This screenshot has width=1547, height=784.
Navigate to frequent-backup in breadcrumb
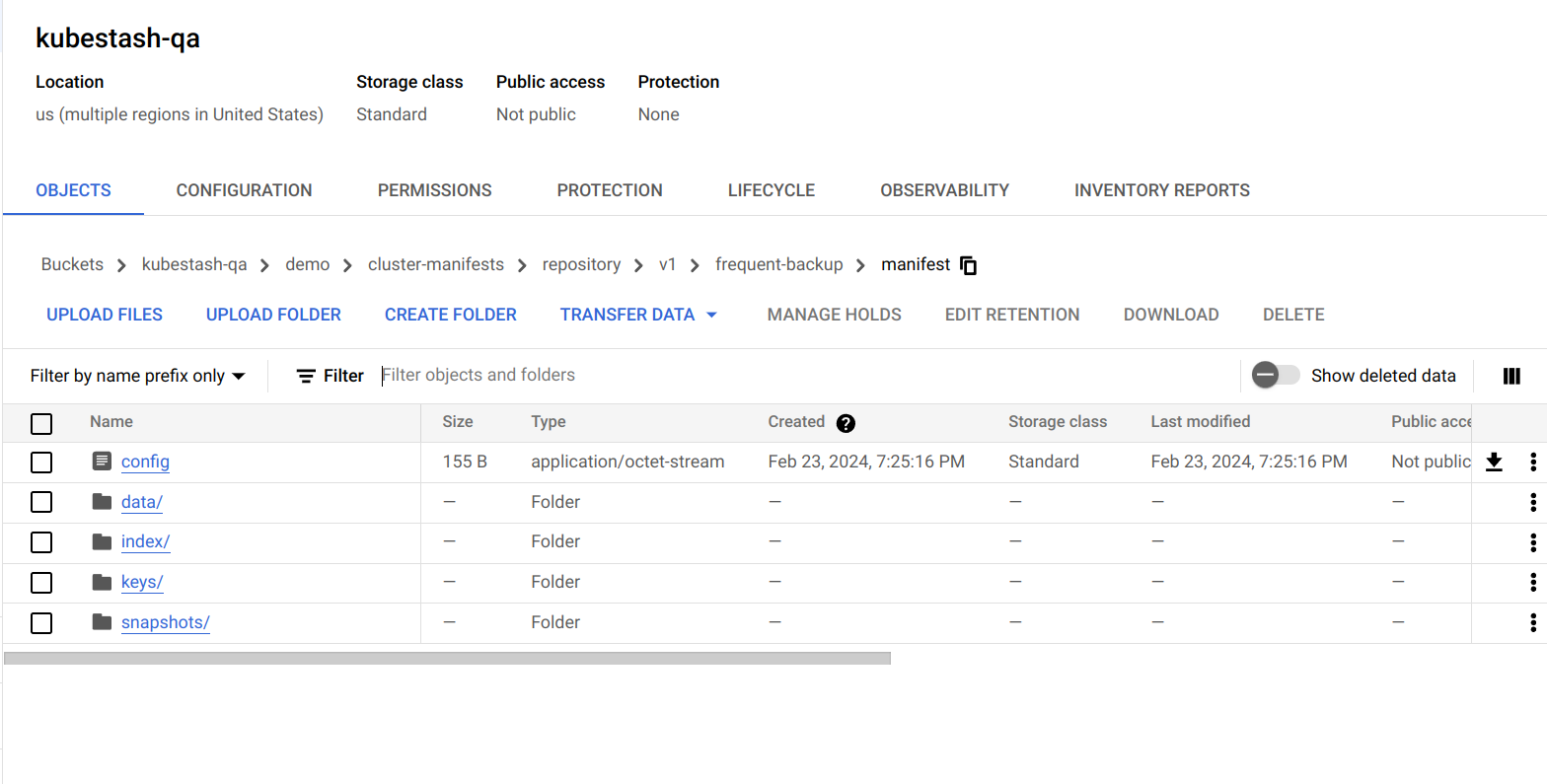point(779,264)
